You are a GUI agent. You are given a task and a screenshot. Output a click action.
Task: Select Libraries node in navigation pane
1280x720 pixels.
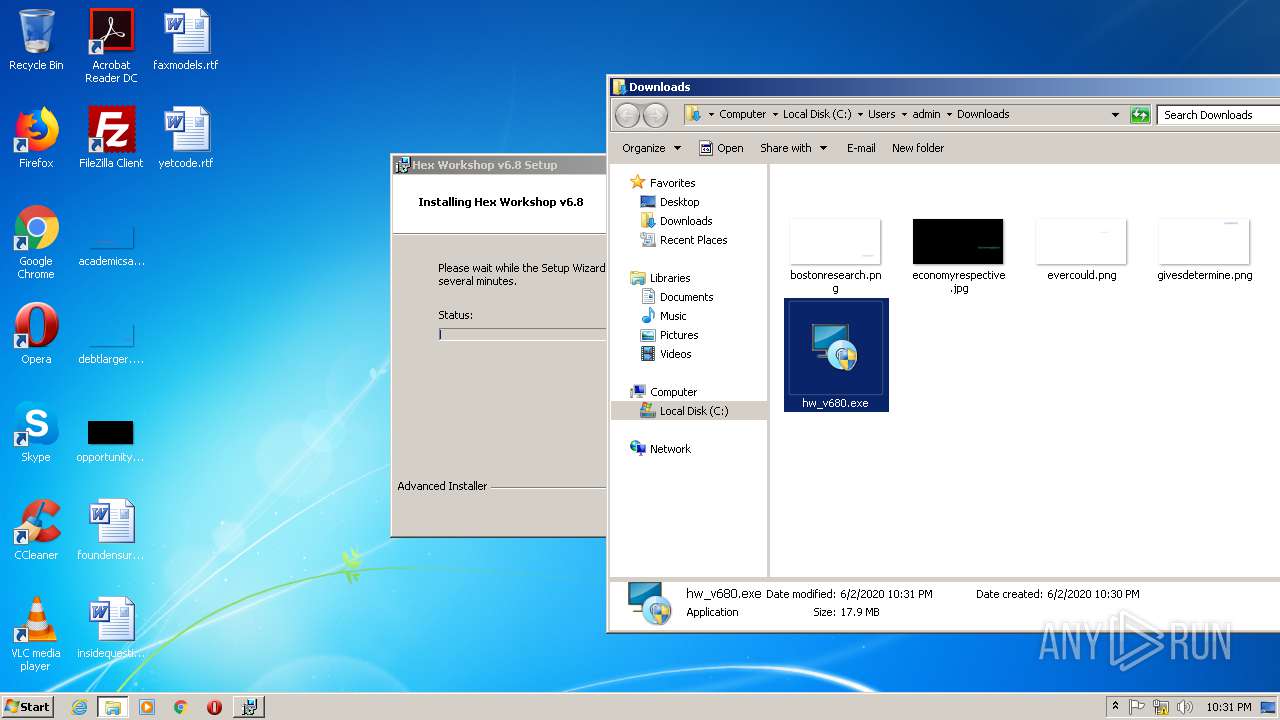pyautogui.click(x=661, y=278)
